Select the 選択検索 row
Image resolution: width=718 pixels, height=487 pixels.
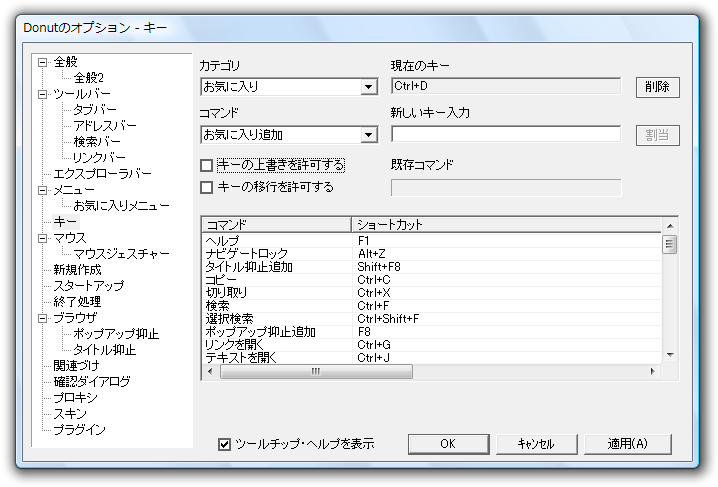click(x=432, y=319)
